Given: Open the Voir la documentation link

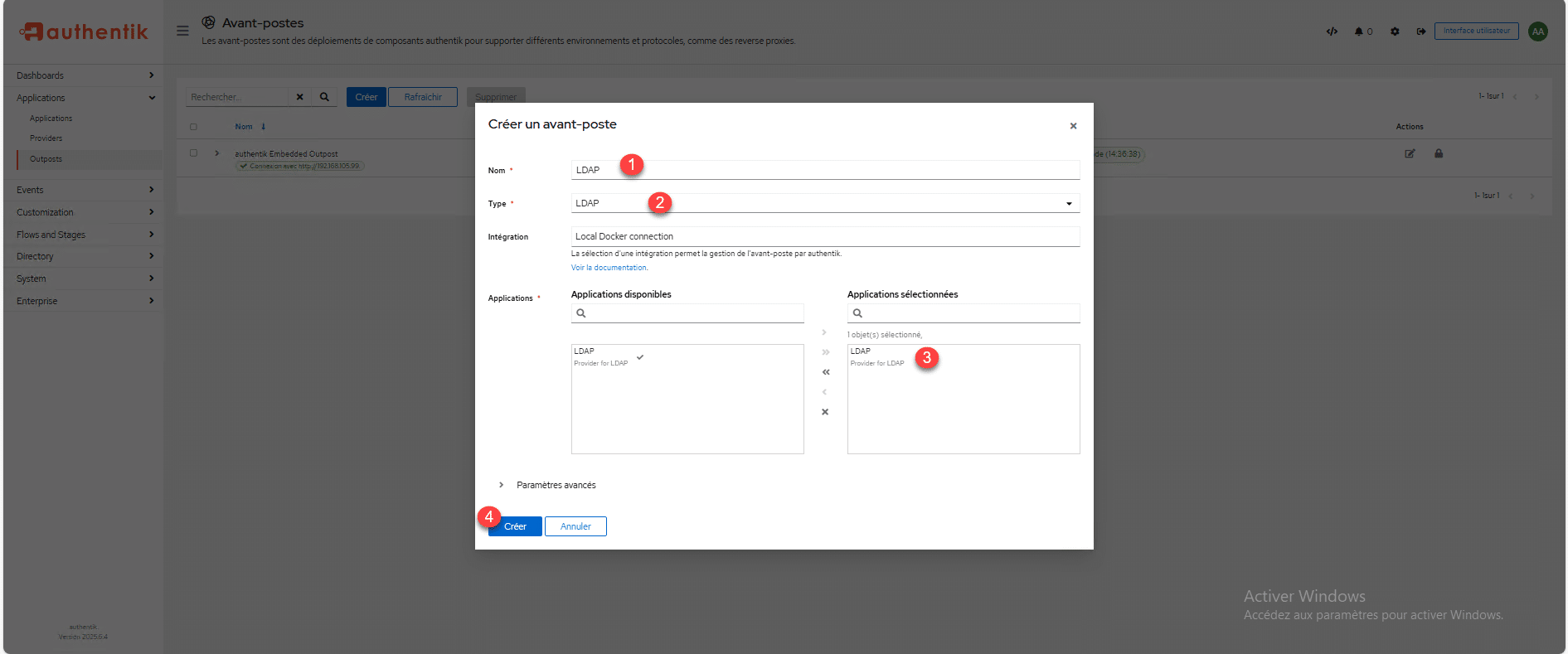Looking at the screenshot, I should 609,268.
